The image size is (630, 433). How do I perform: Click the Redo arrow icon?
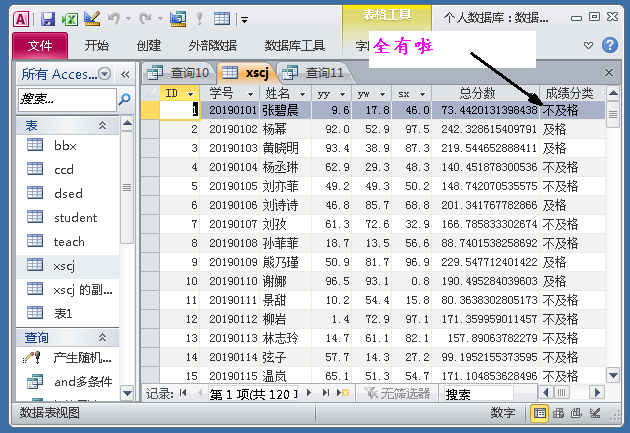tap(145, 18)
